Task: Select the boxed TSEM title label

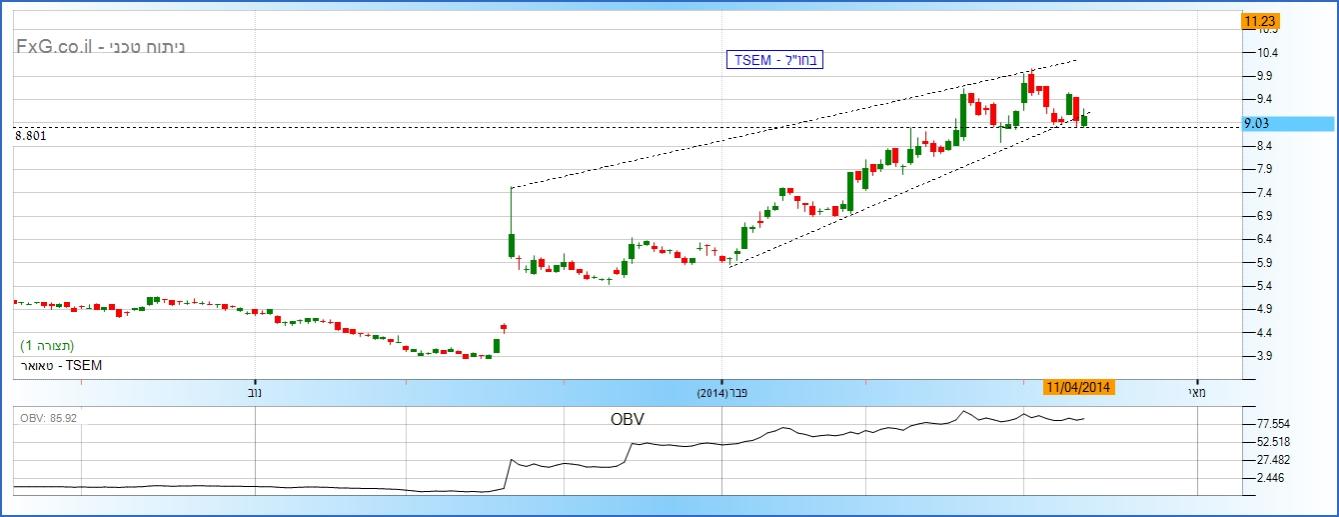Action: pos(775,60)
